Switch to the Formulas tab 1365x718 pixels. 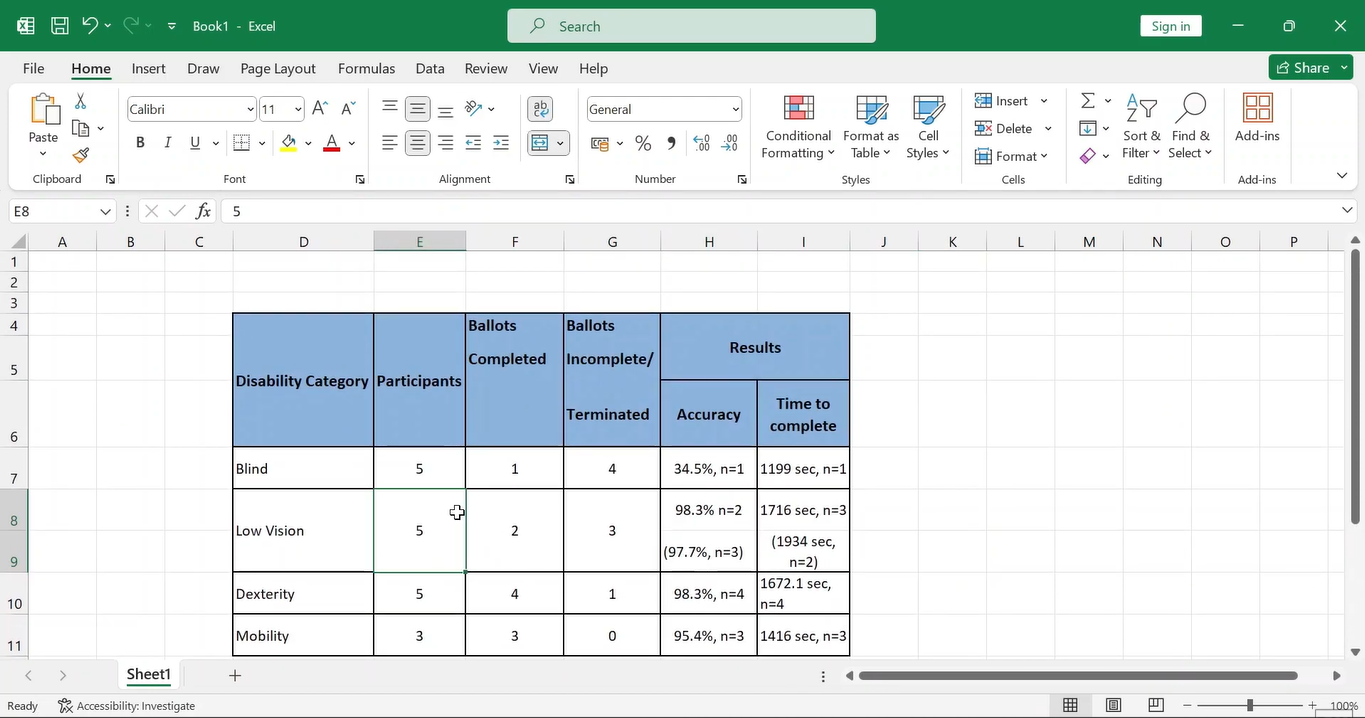coord(366,68)
